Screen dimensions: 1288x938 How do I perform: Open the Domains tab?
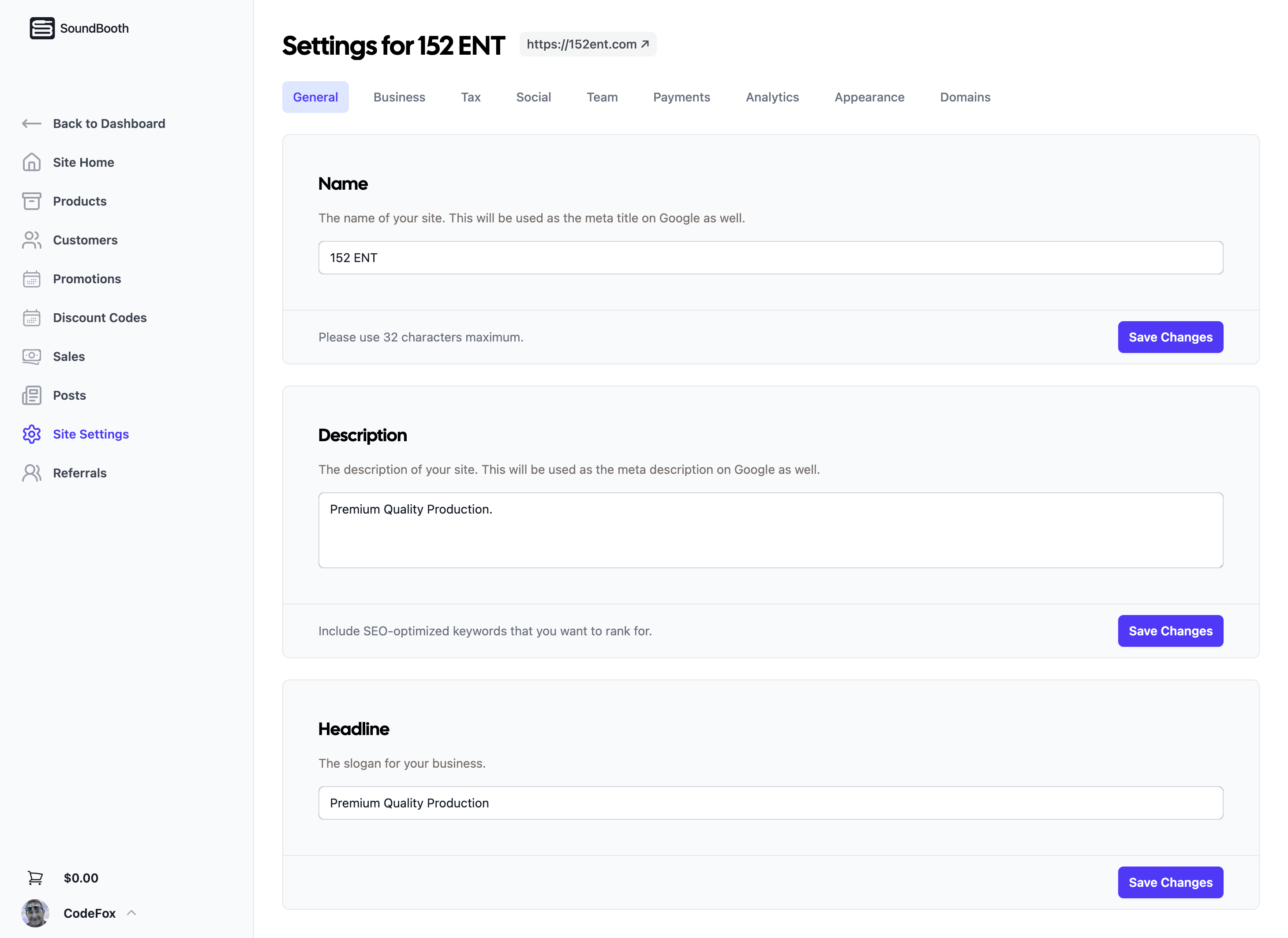click(x=965, y=97)
